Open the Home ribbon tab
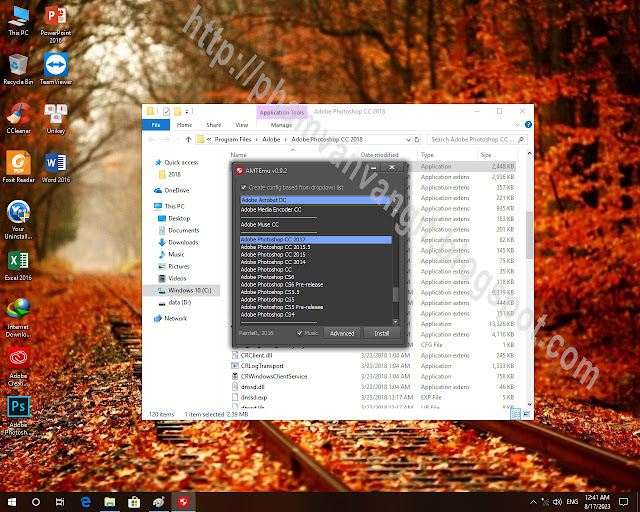Image resolution: width=640 pixels, height=512 pixels. (x=184, y=125)
